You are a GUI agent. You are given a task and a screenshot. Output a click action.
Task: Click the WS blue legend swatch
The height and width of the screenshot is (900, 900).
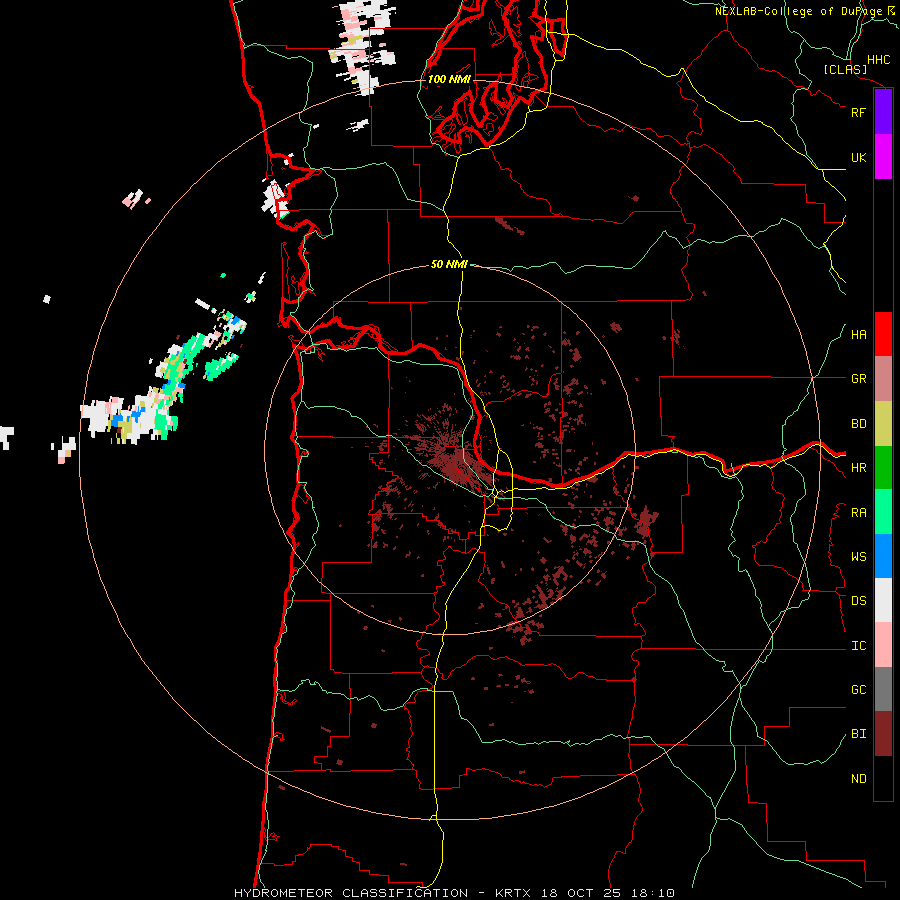click(x=883, y=556)
